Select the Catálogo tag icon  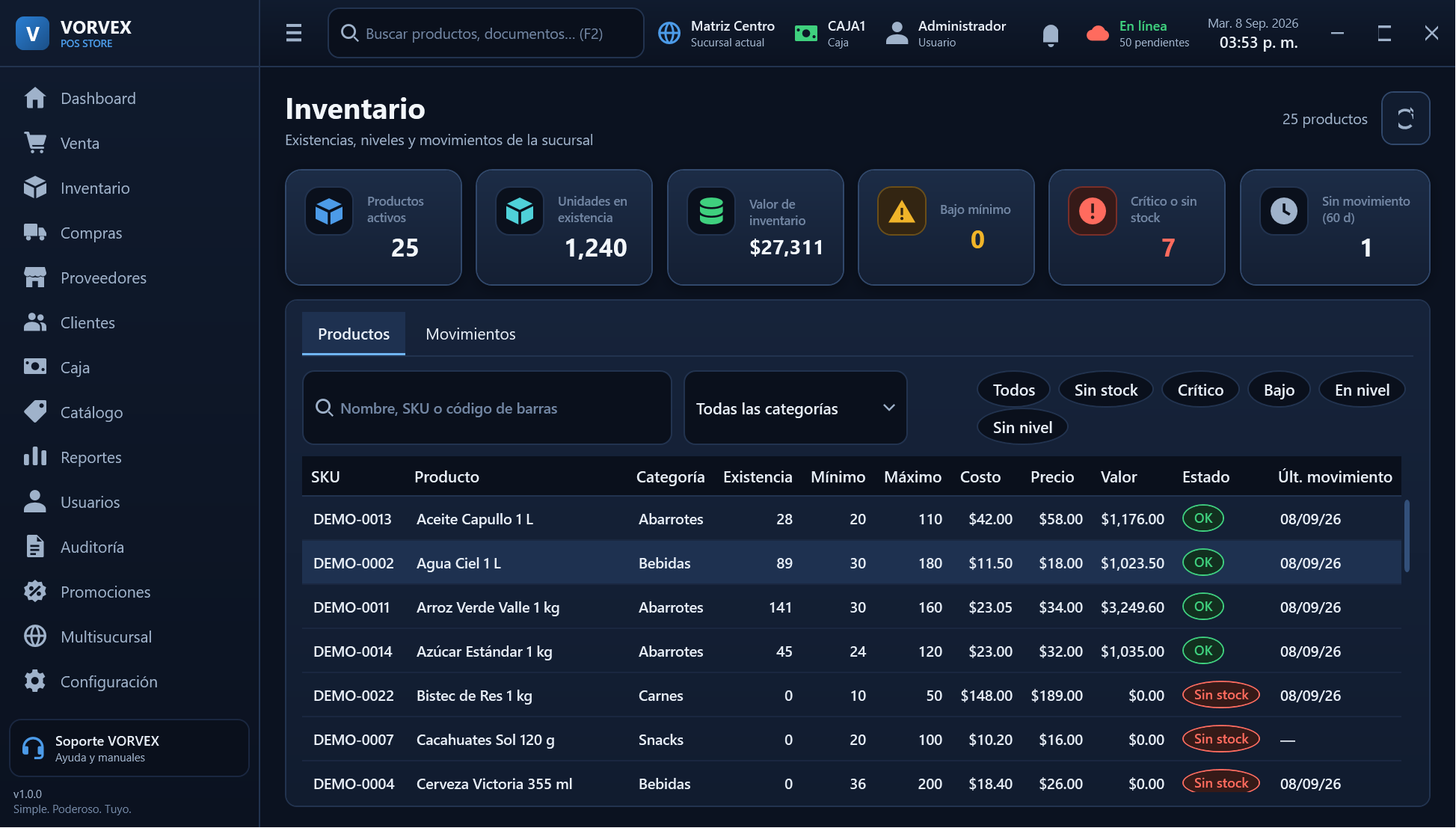coord(35,412)
